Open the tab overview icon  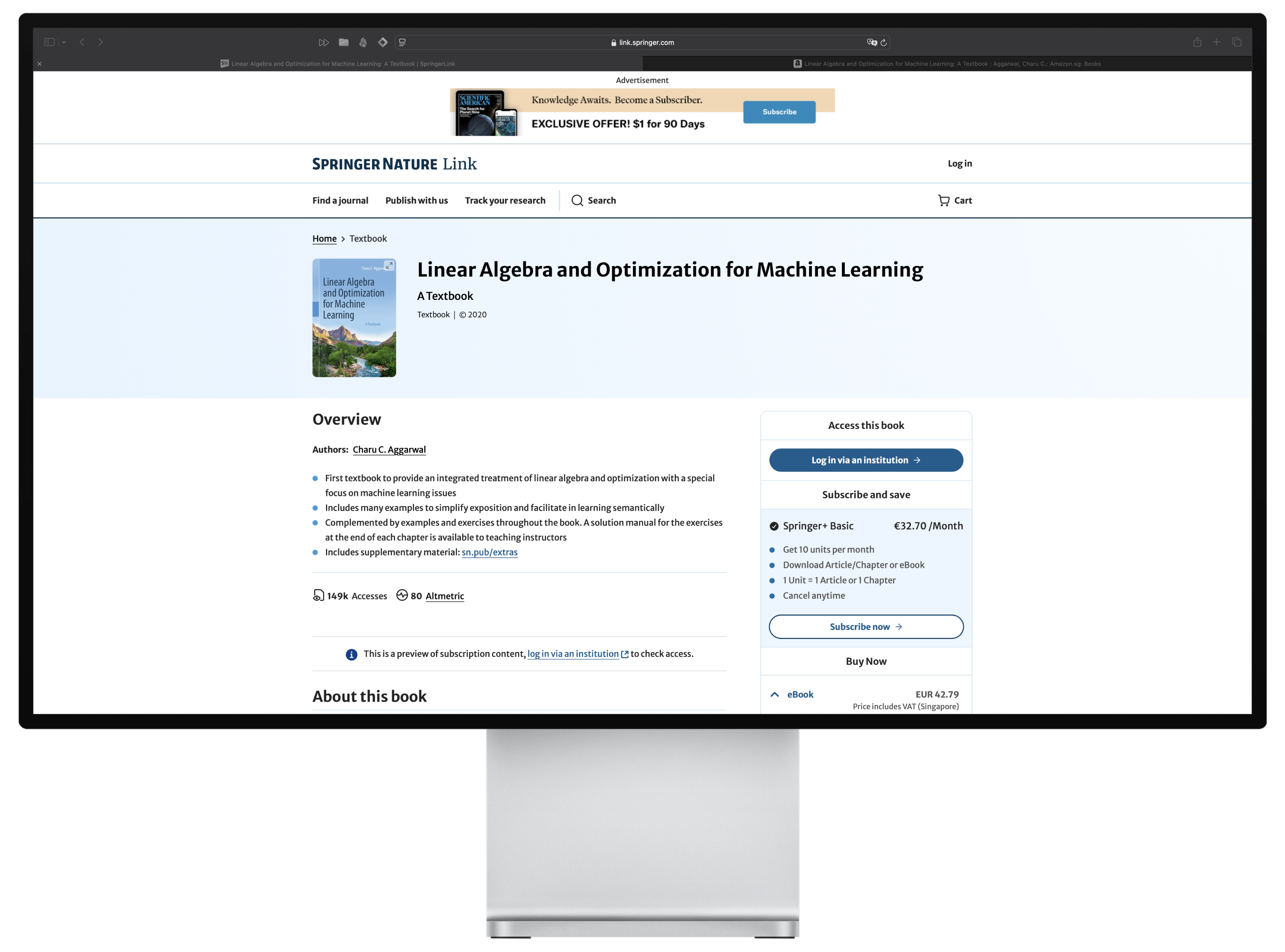pyautogui.click(x=1236, y=42)
